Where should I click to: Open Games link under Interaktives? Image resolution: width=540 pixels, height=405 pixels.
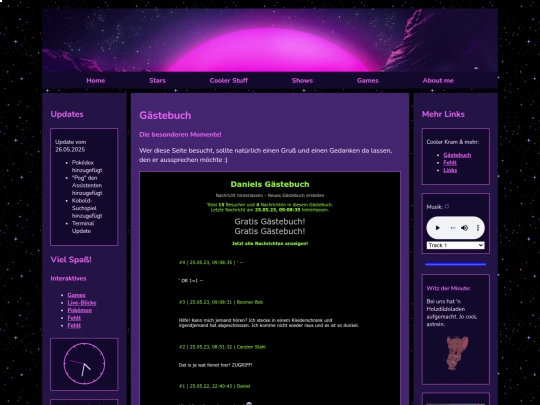point(76,295)
